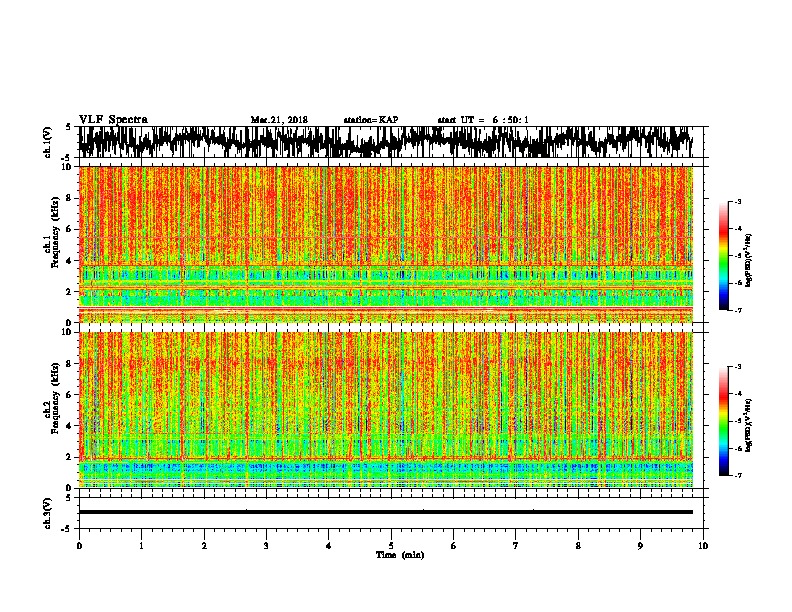Click the "10" kHz tick on ch.1 spectrogram
This screenshot has height=612, width=792.
click(68, 167)
